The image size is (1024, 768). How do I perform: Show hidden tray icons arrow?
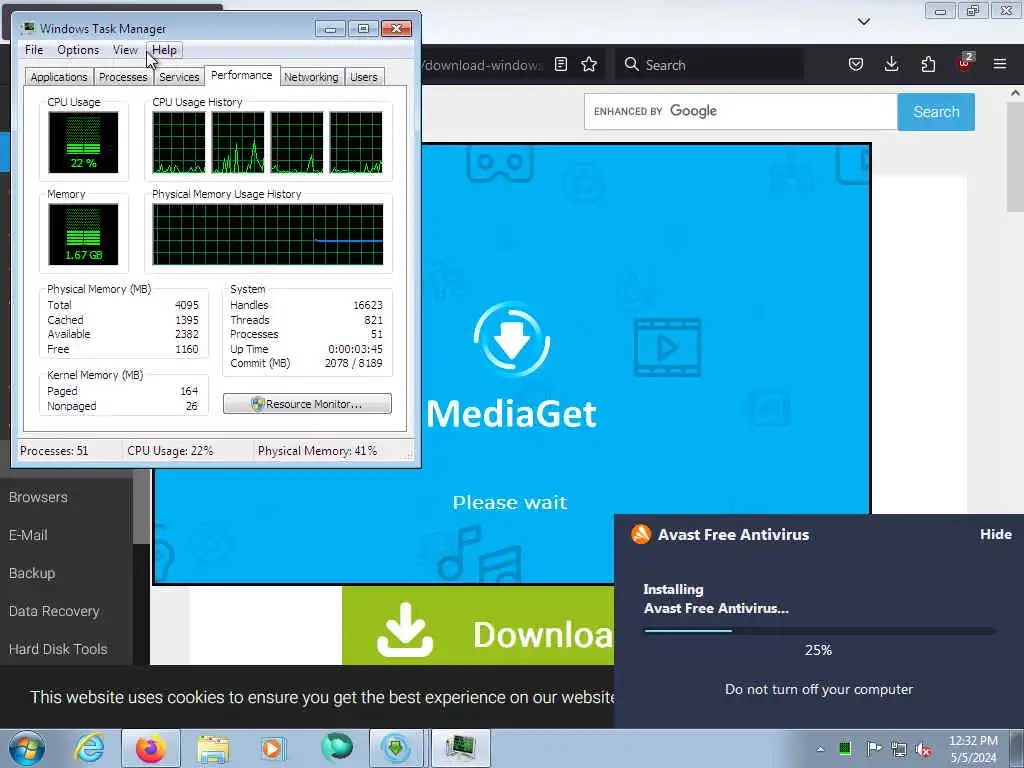click(x=820, y=749)
